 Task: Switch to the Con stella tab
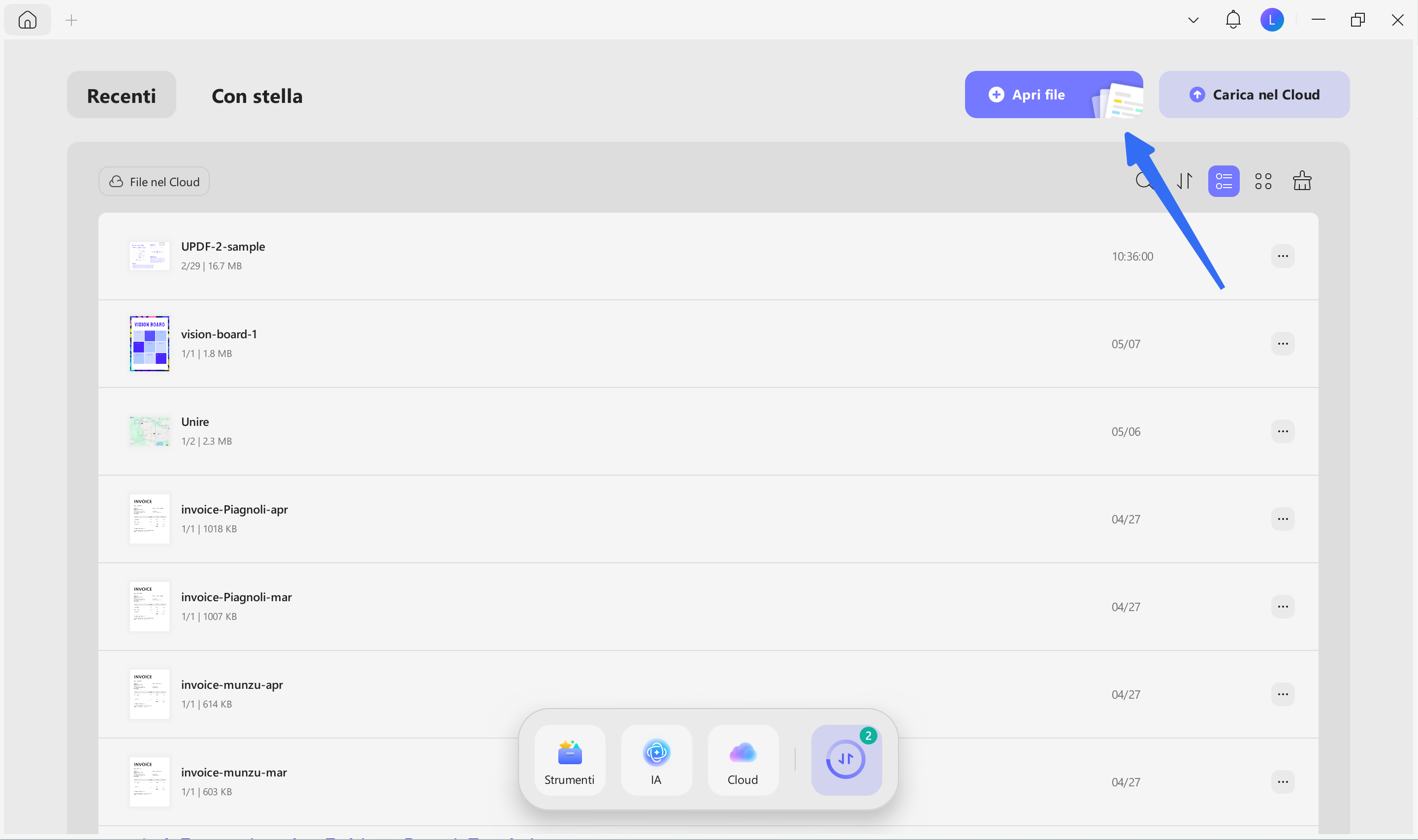click(257, 95)
